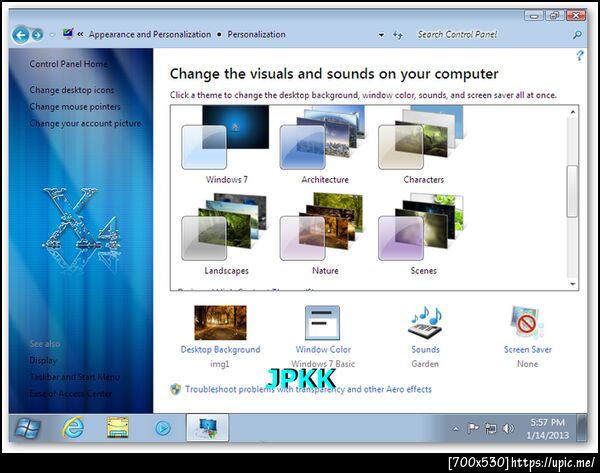Image resolution: width=600 pixels, height=473 pixels.
Task: Open Action Center flag icon
Action: (x=473, y=428)
